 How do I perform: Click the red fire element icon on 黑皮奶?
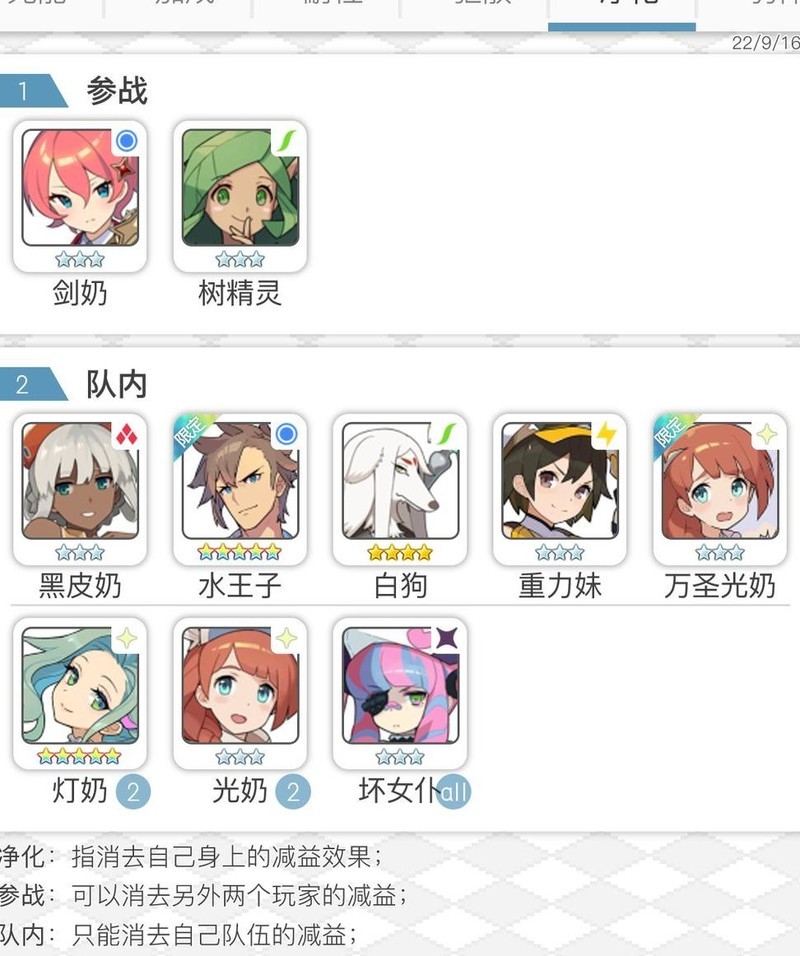[126, 435]
